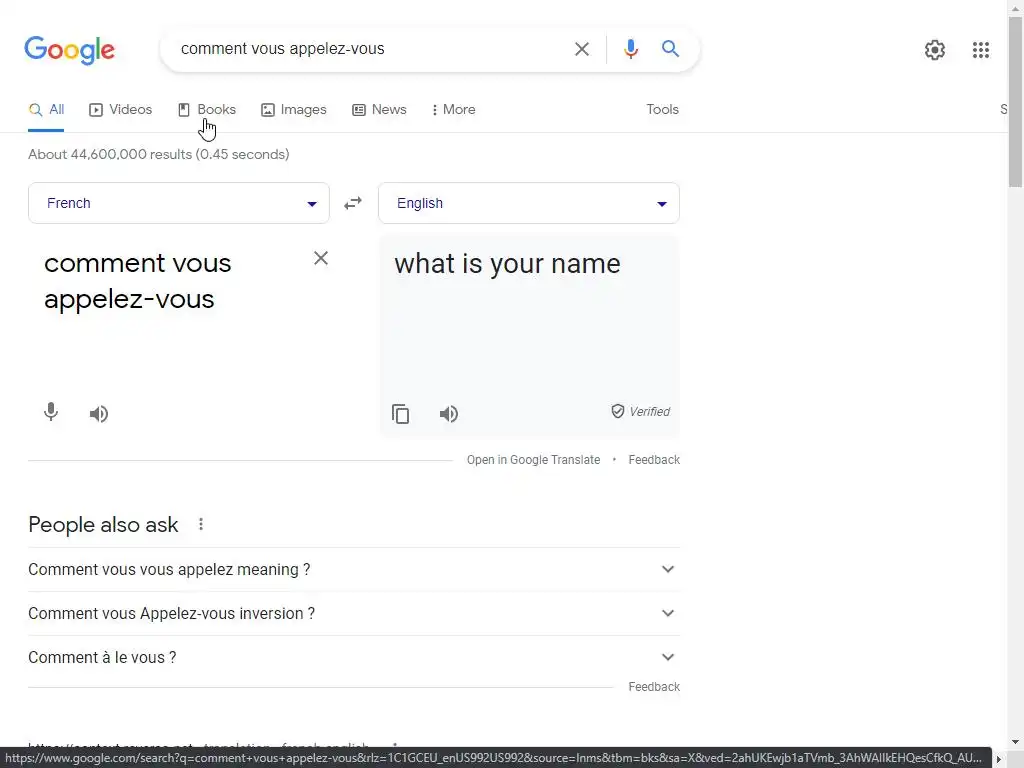Listen to the English translation
The image size is (1024, 768).
(x=449, y=414)
